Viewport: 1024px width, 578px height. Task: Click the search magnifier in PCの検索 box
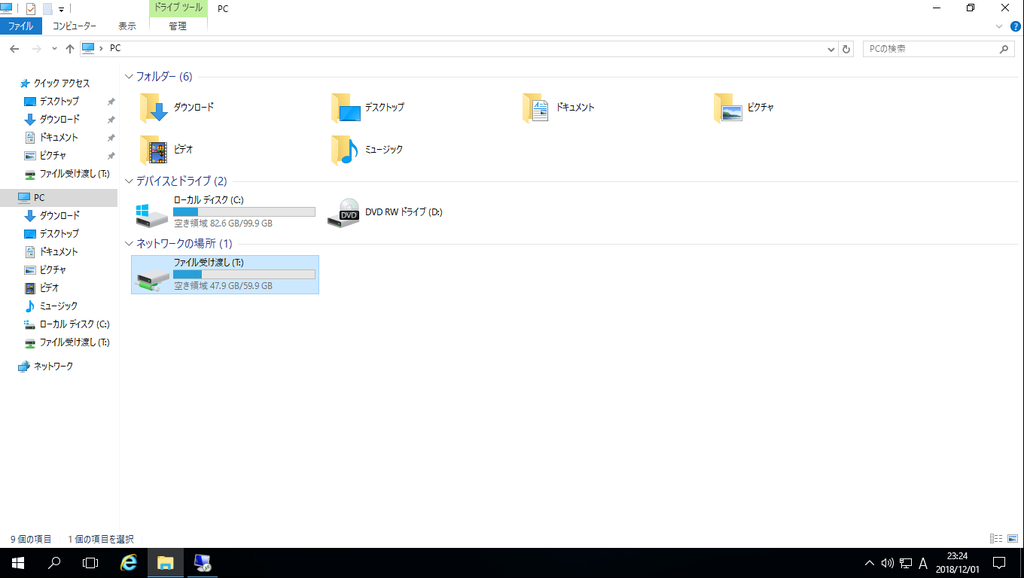coord(1004,49)
